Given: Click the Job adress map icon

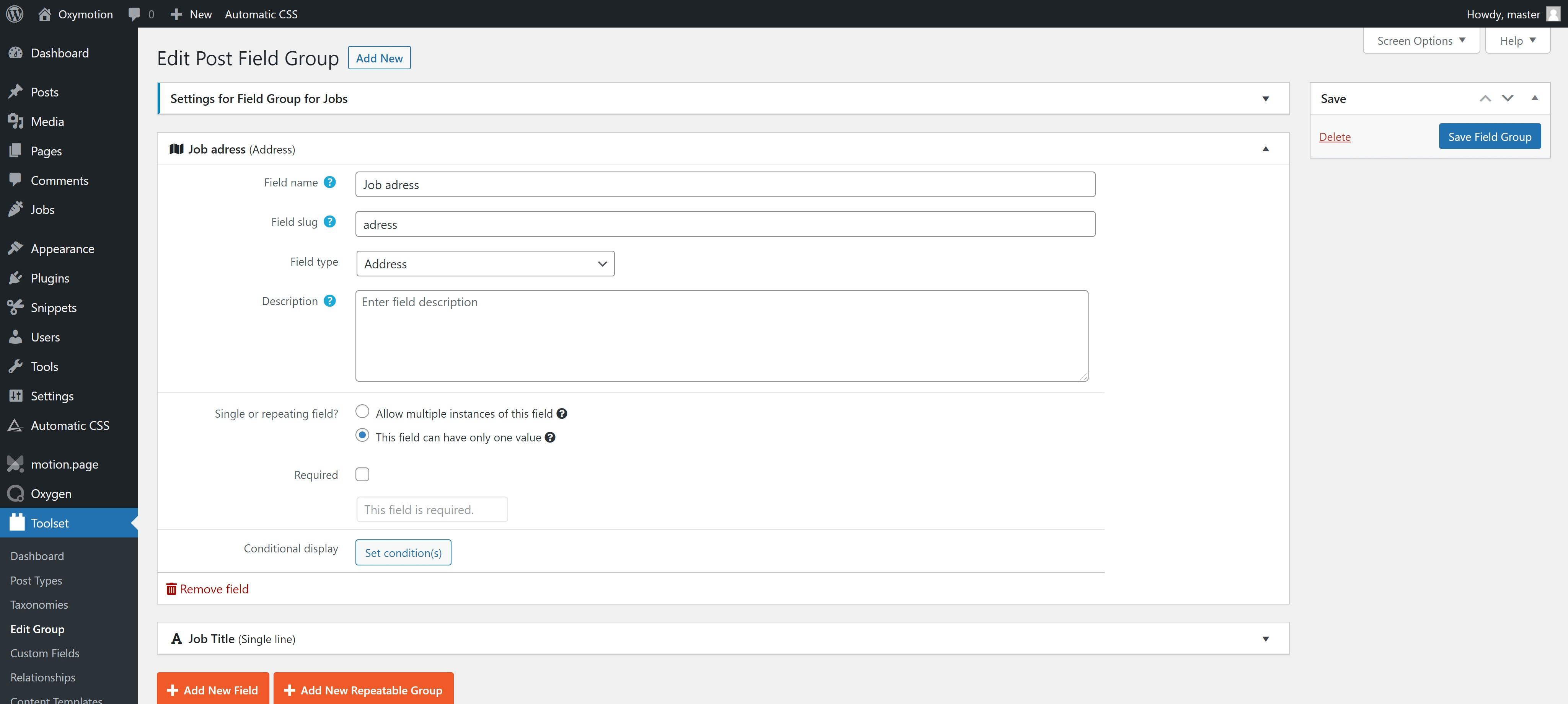Looking at the screenshot, I should (x=176, y=149).
